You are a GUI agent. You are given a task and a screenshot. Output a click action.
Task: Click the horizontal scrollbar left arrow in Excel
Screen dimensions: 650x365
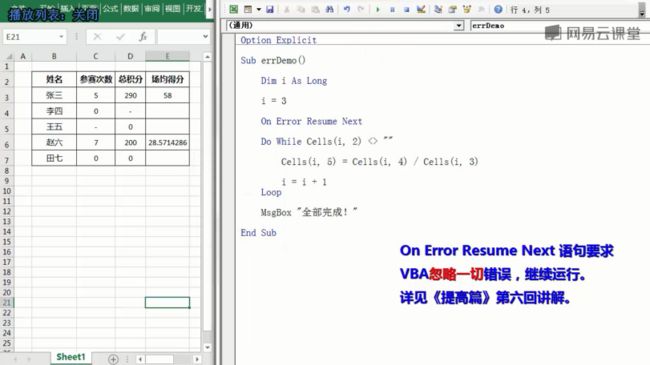140,359
